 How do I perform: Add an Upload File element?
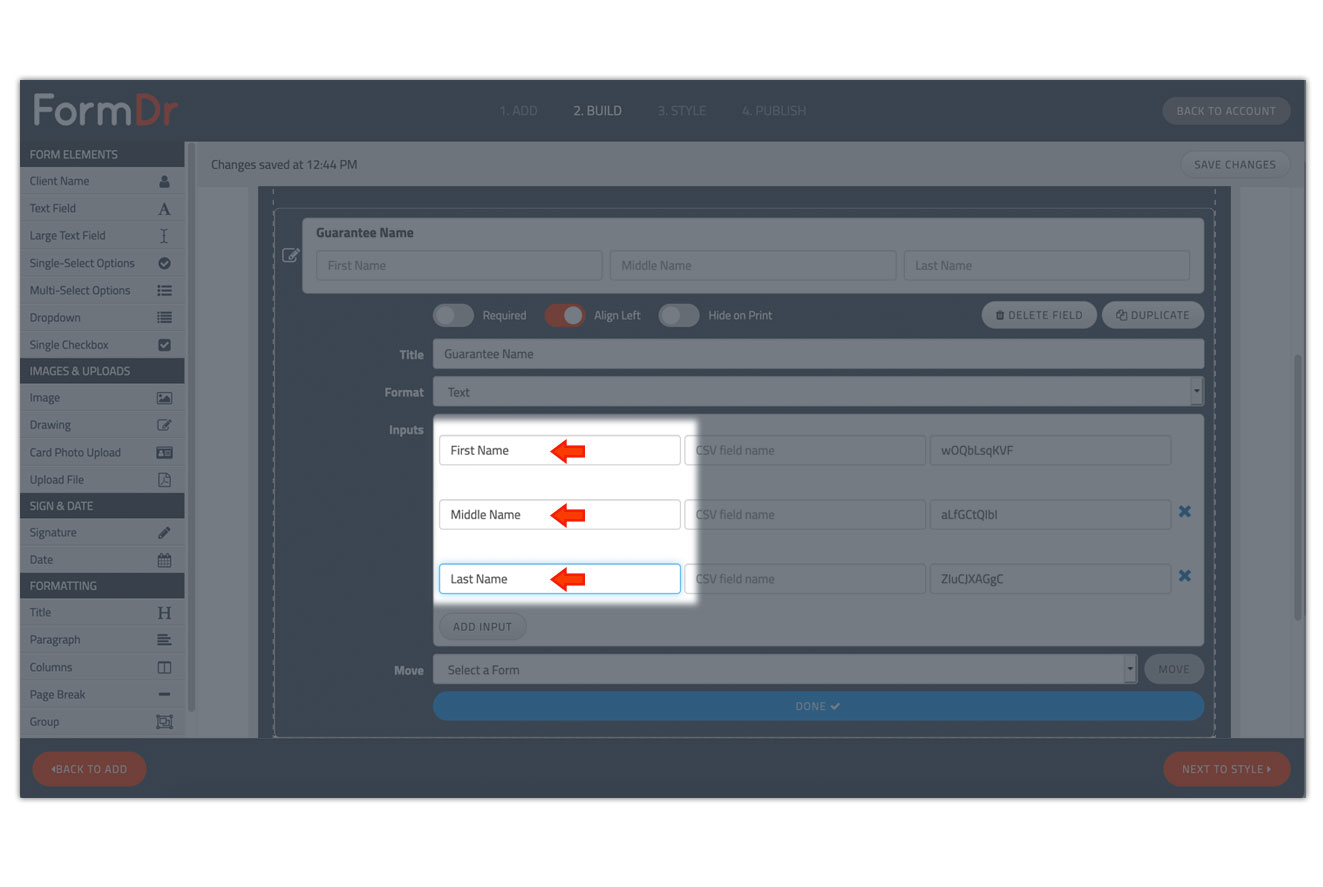coord(101,479)
